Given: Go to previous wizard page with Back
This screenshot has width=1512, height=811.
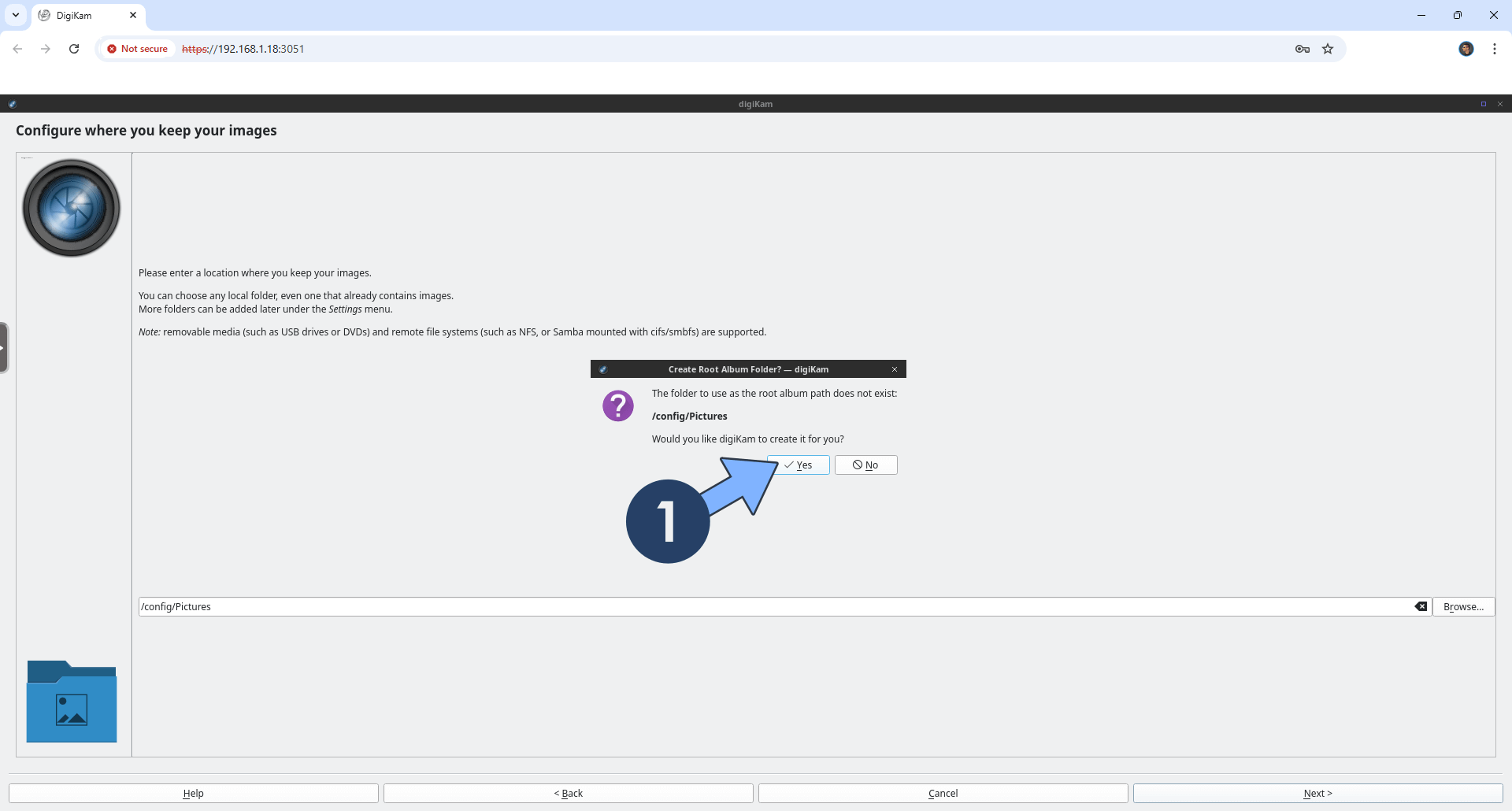Looking at the screenshot, I should pyautogui.click(x=569, y=794).
